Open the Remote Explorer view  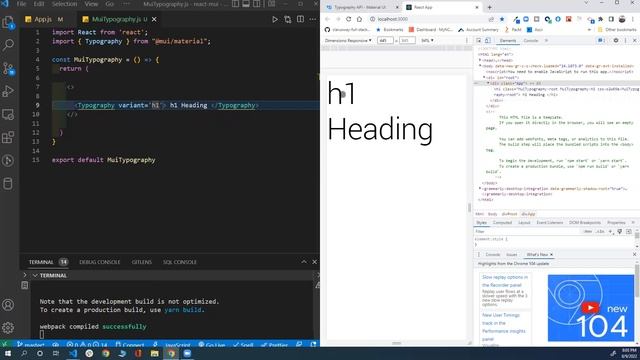pyautogui.click(x=8, y=114)
